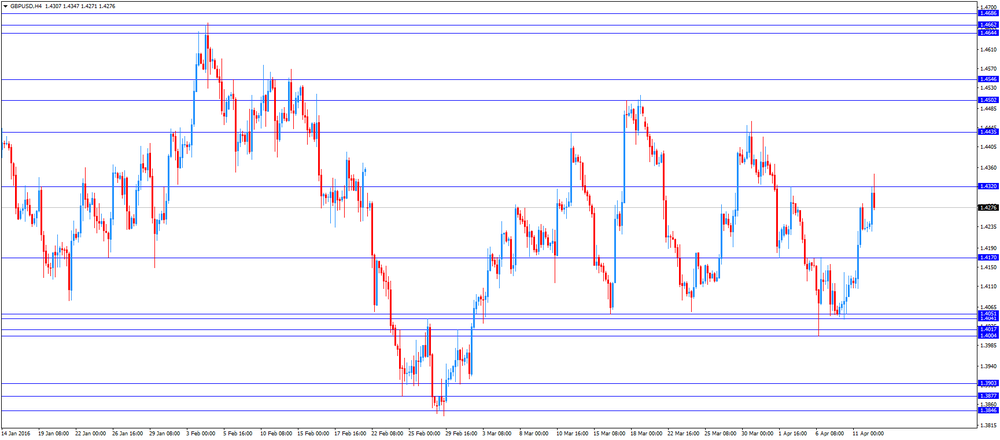
Task: Select the 1.4435 horizontal line price label
Action: pyautogui.click(x=989, y=131)
